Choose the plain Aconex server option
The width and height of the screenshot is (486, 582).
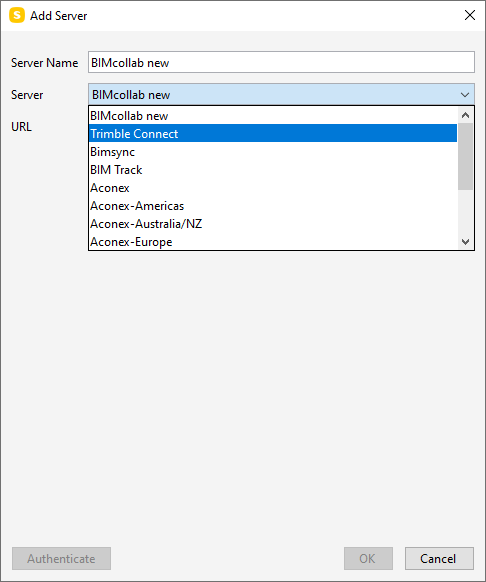pos(273,188)
